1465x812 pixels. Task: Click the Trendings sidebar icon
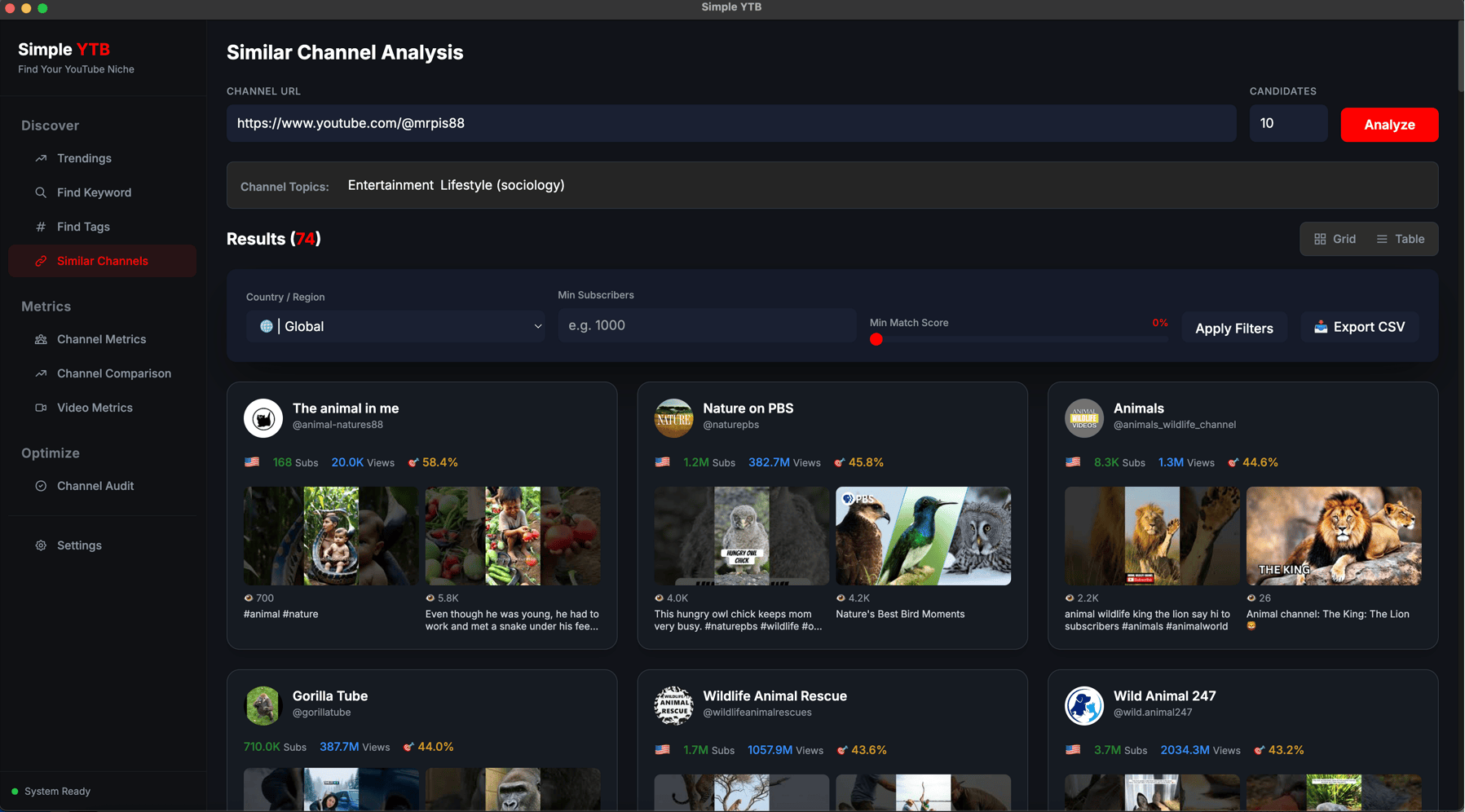(41, 158)
